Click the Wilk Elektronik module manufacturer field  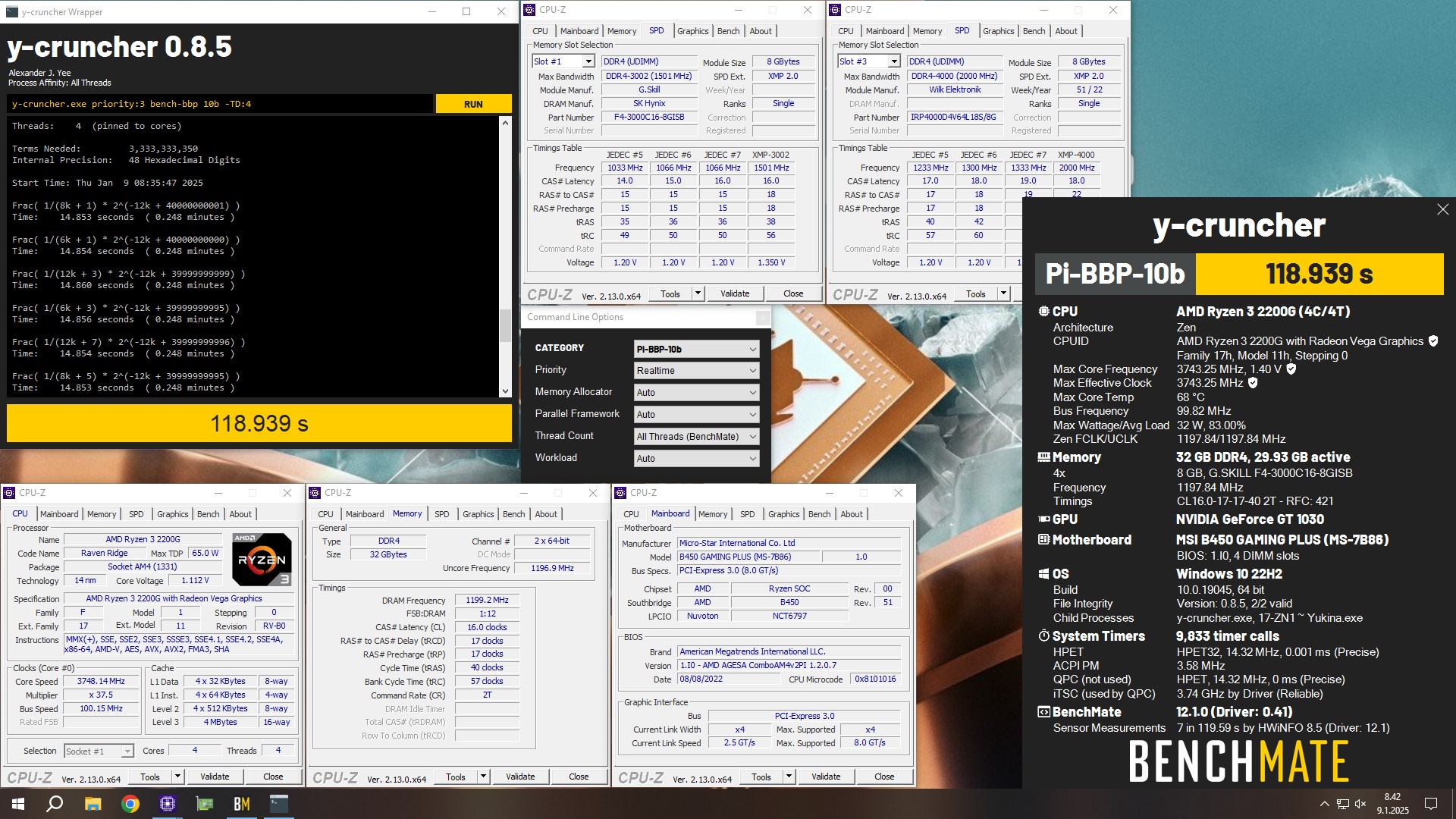coord(955,89)
